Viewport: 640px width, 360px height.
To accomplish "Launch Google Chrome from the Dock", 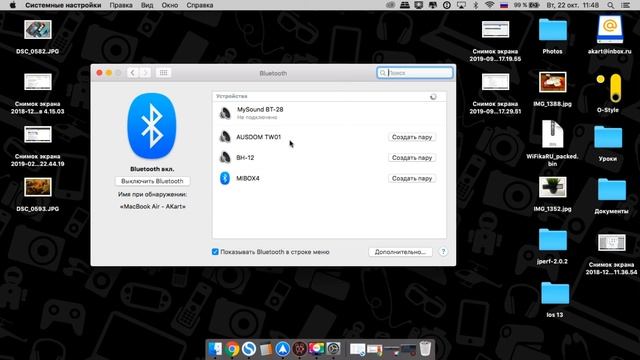I will pos(232,349).
